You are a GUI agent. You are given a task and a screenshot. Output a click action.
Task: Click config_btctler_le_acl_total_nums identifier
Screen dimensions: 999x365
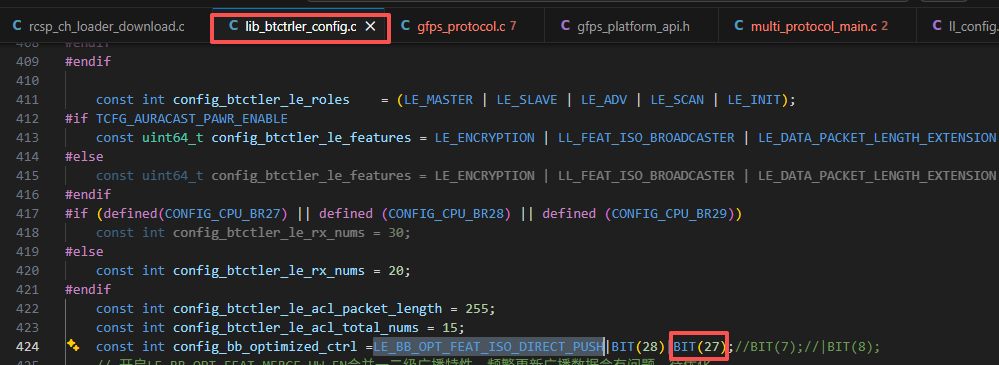tap(296, 328)
